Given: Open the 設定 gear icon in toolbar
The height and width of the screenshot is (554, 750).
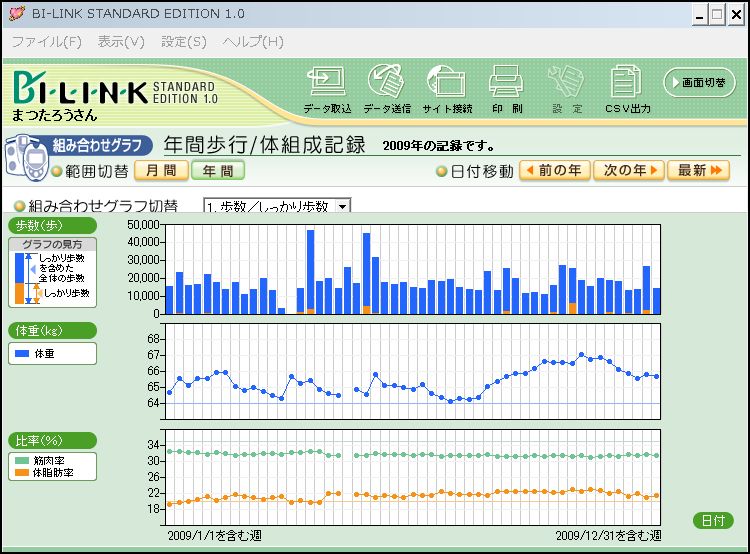Looking at the screenshot, I should [x=566, y=82].
